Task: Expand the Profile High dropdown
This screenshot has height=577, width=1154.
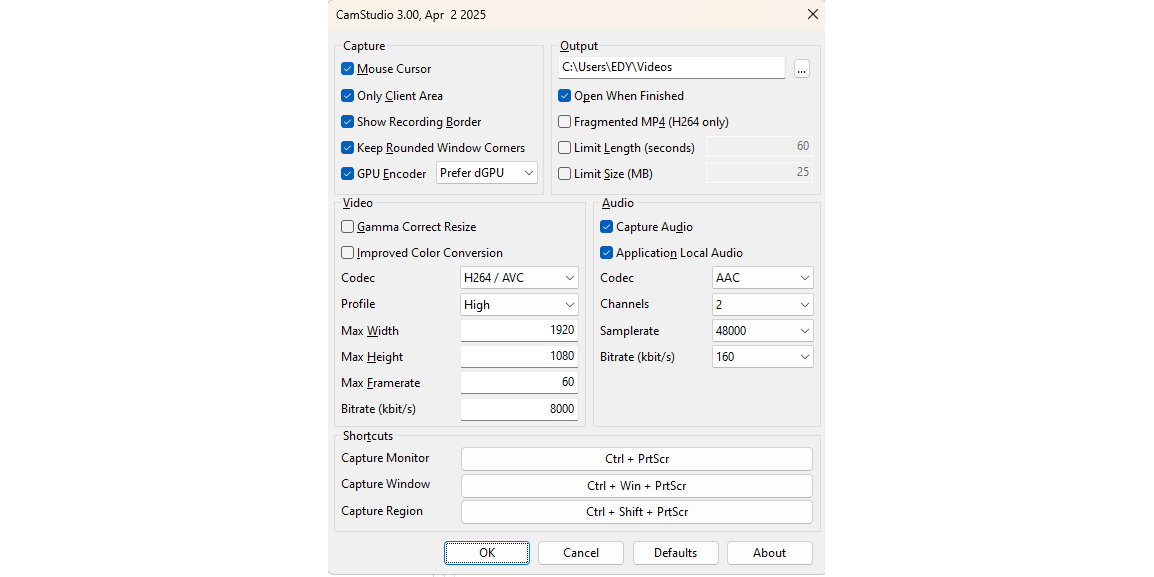Action: tap(519, 305)
